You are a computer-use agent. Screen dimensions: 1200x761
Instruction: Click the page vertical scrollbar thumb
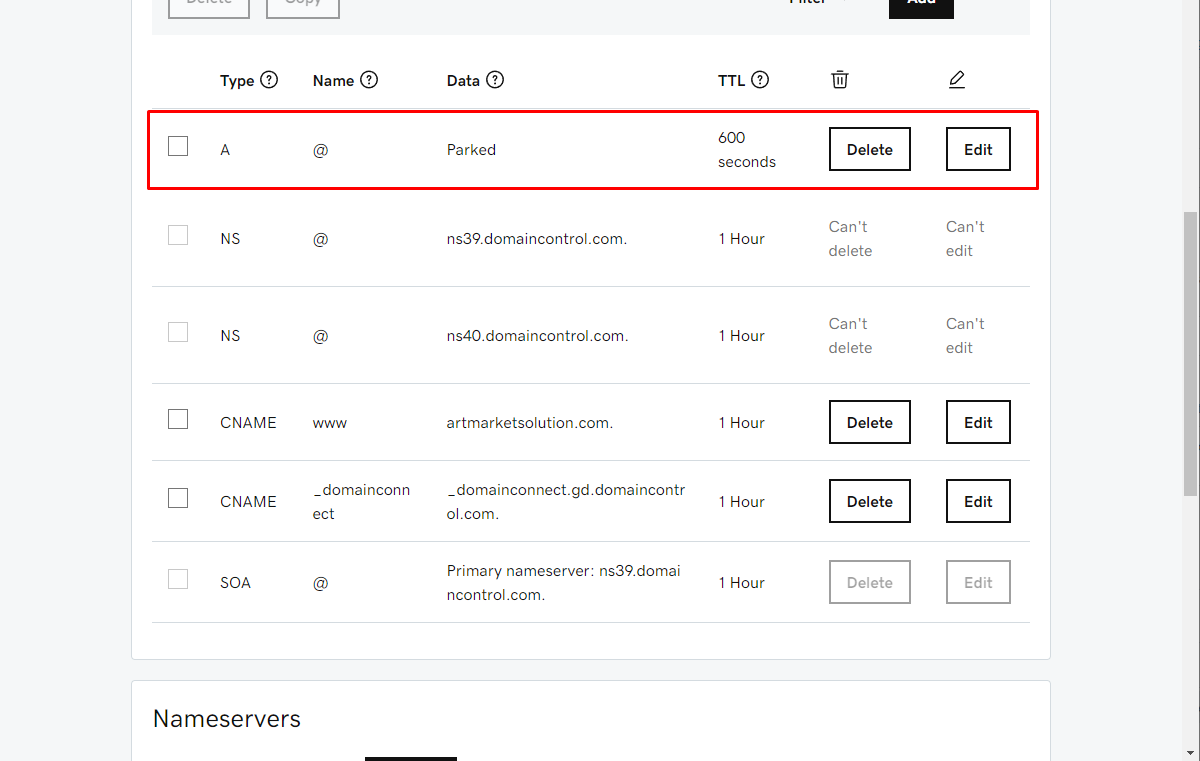click(1190, 354)
